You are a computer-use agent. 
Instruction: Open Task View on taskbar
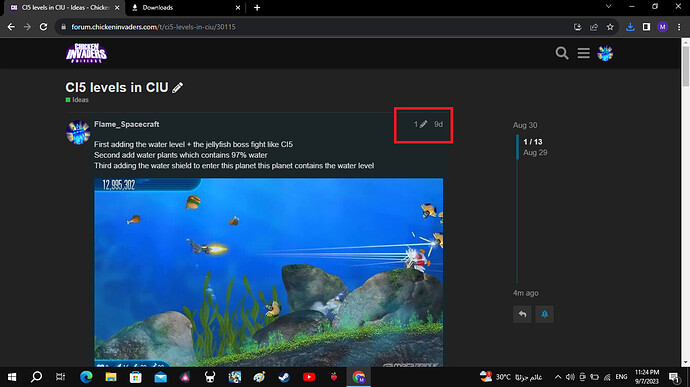[60, 377]
